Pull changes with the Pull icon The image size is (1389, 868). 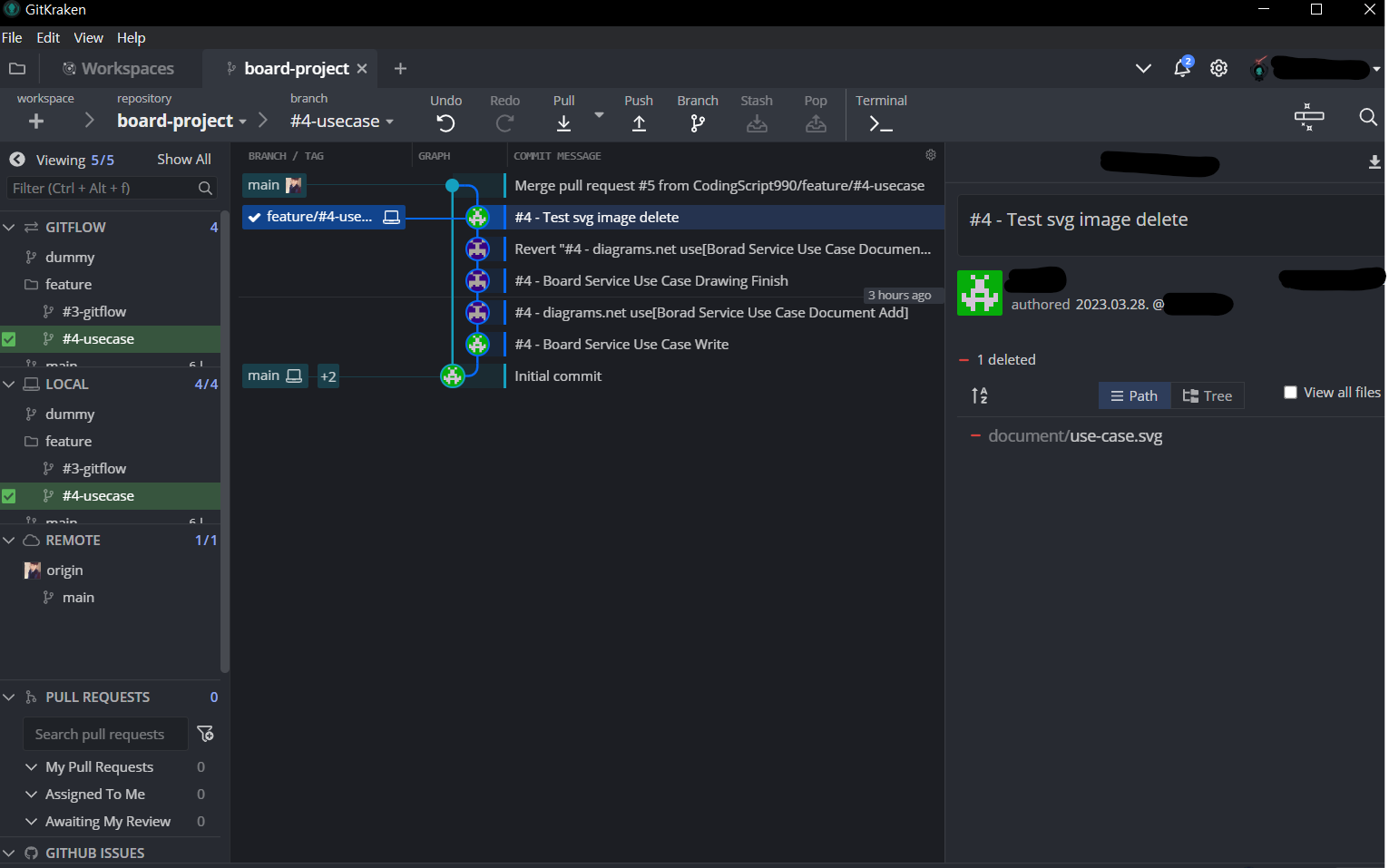[563, 123]
